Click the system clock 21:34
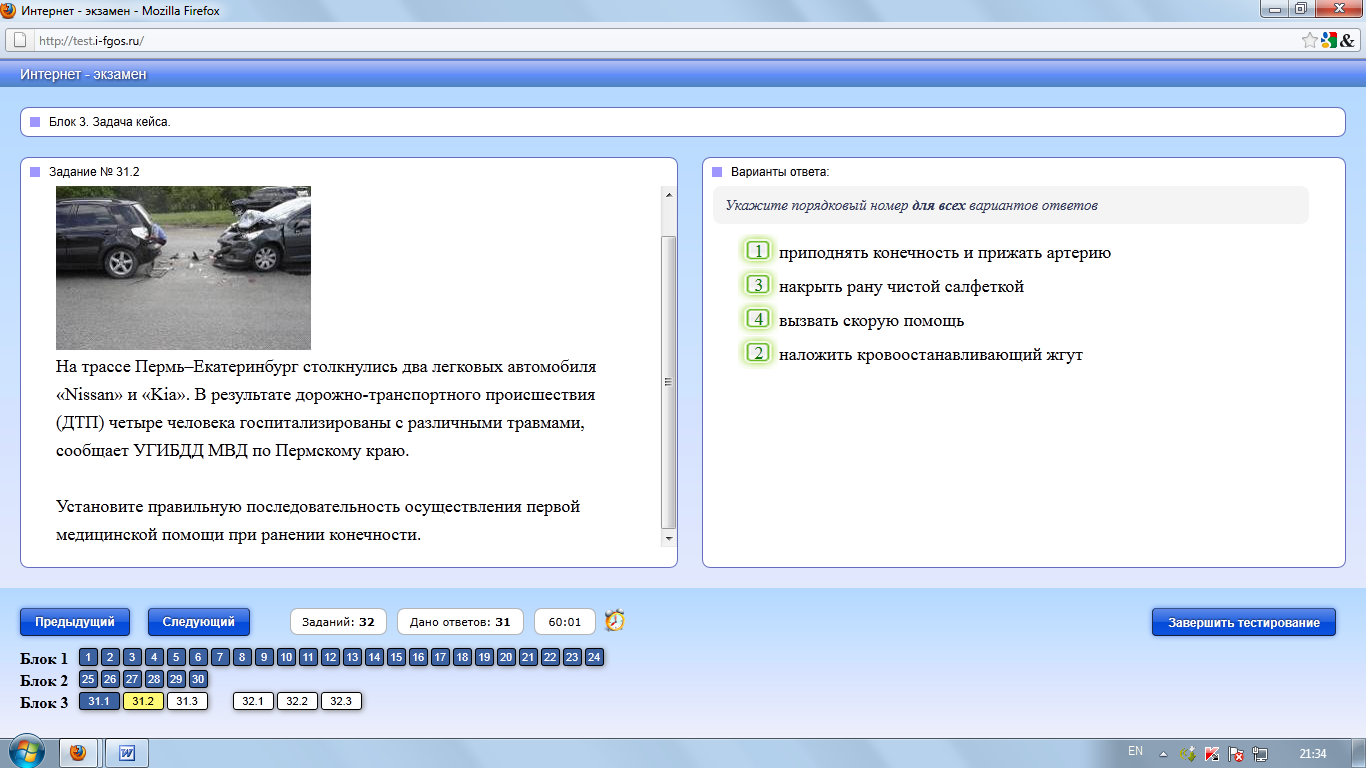The width and height of the screenshot is (1366, 768). (1313, 753)
